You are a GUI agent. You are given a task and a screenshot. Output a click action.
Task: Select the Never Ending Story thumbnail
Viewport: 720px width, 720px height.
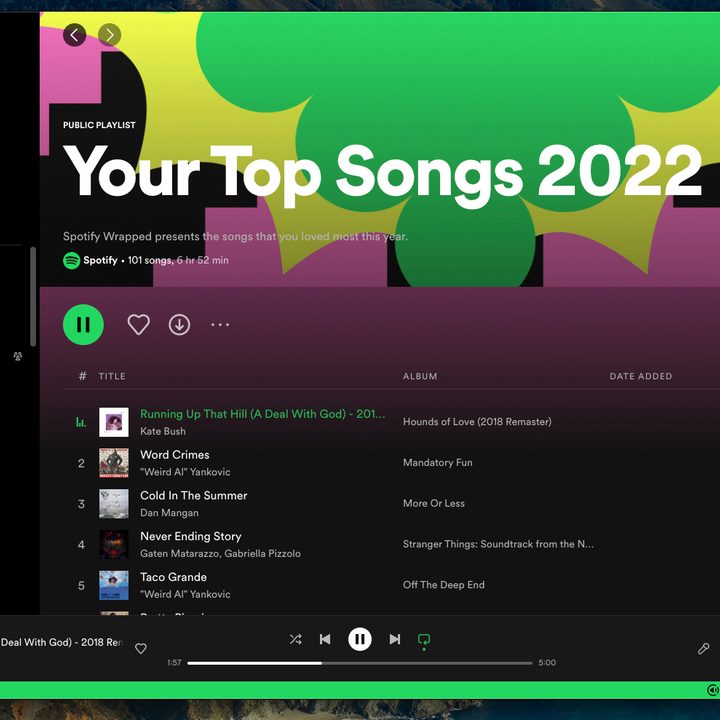click(x=114, y=545)
